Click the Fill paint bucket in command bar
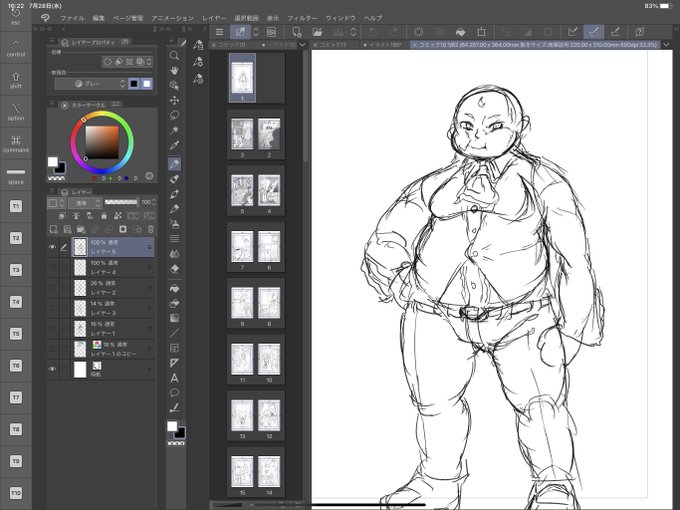This screenshot has height=510, width=680. pos(461,32)
